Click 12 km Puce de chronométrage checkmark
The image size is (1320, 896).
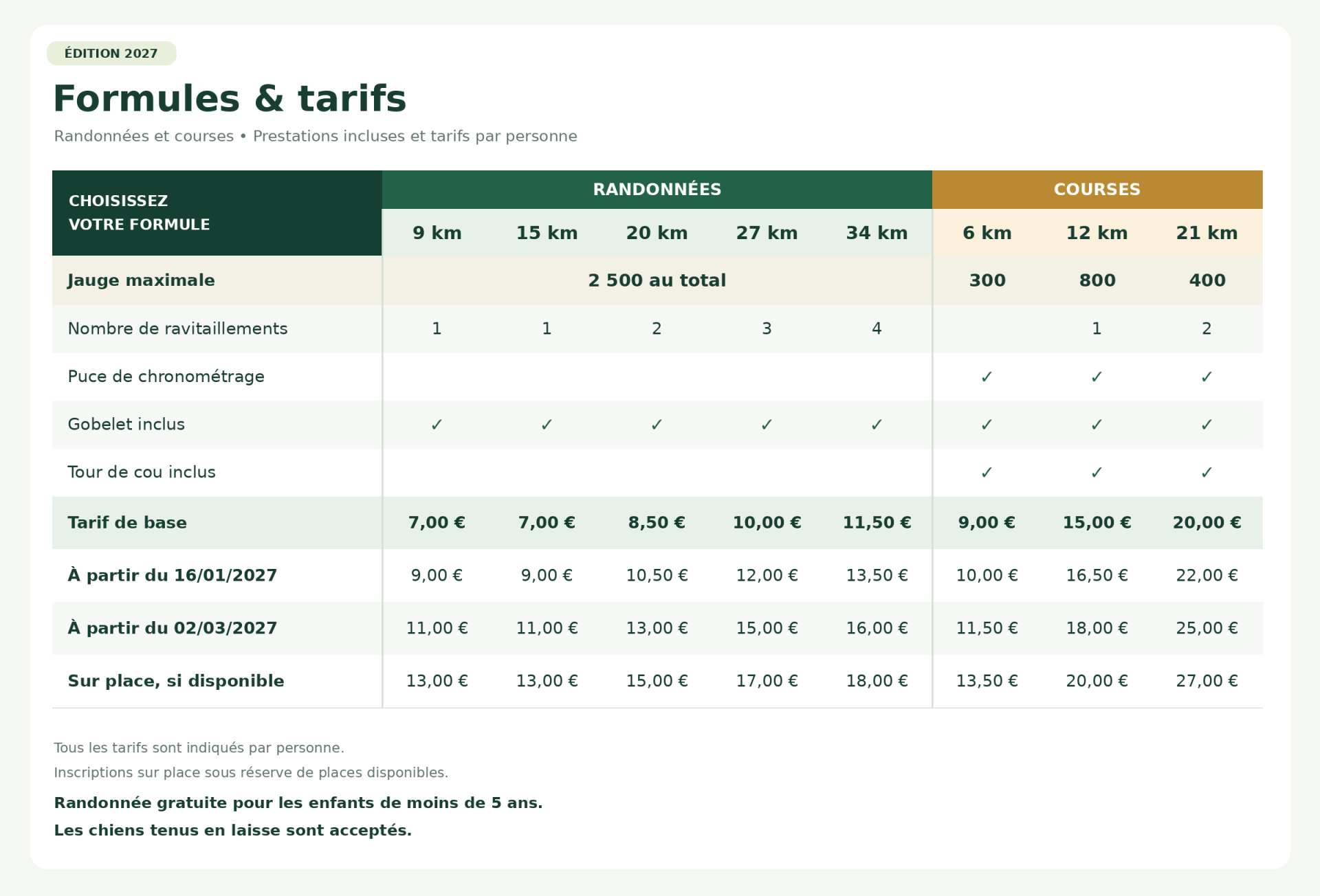[1097, 377]
